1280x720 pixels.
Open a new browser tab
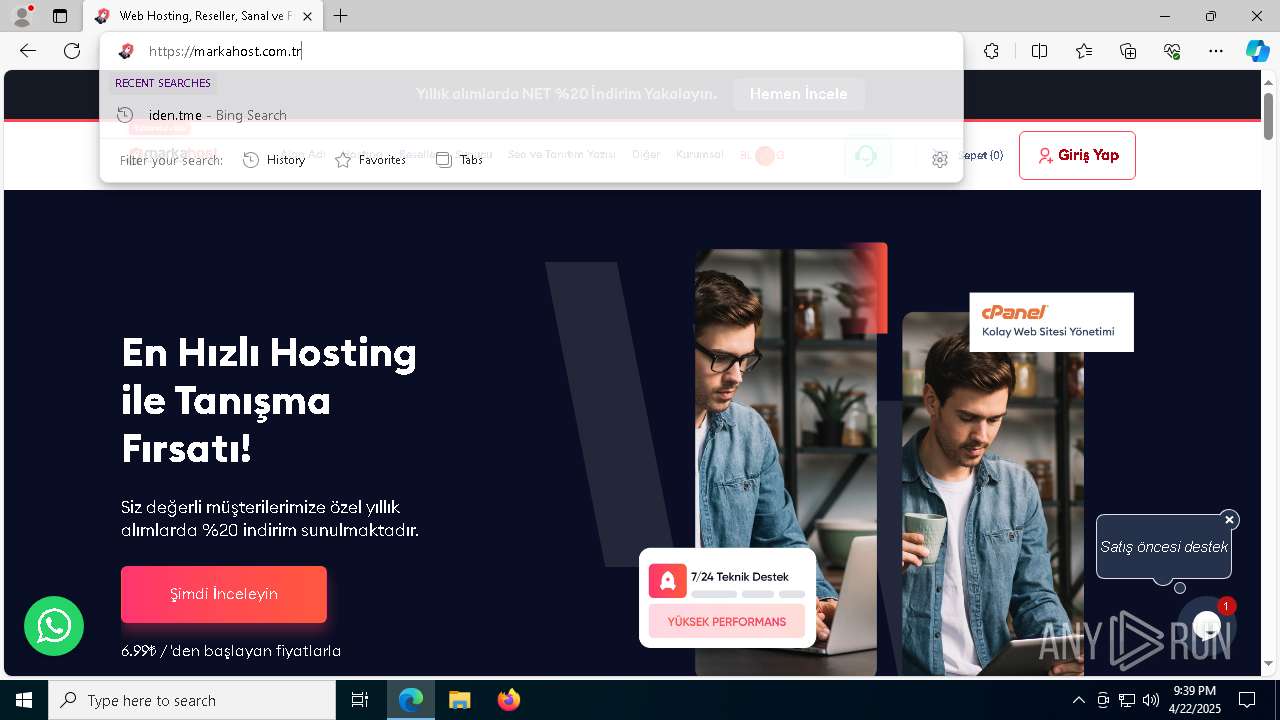pyautogui.click(x=341, y=16)
